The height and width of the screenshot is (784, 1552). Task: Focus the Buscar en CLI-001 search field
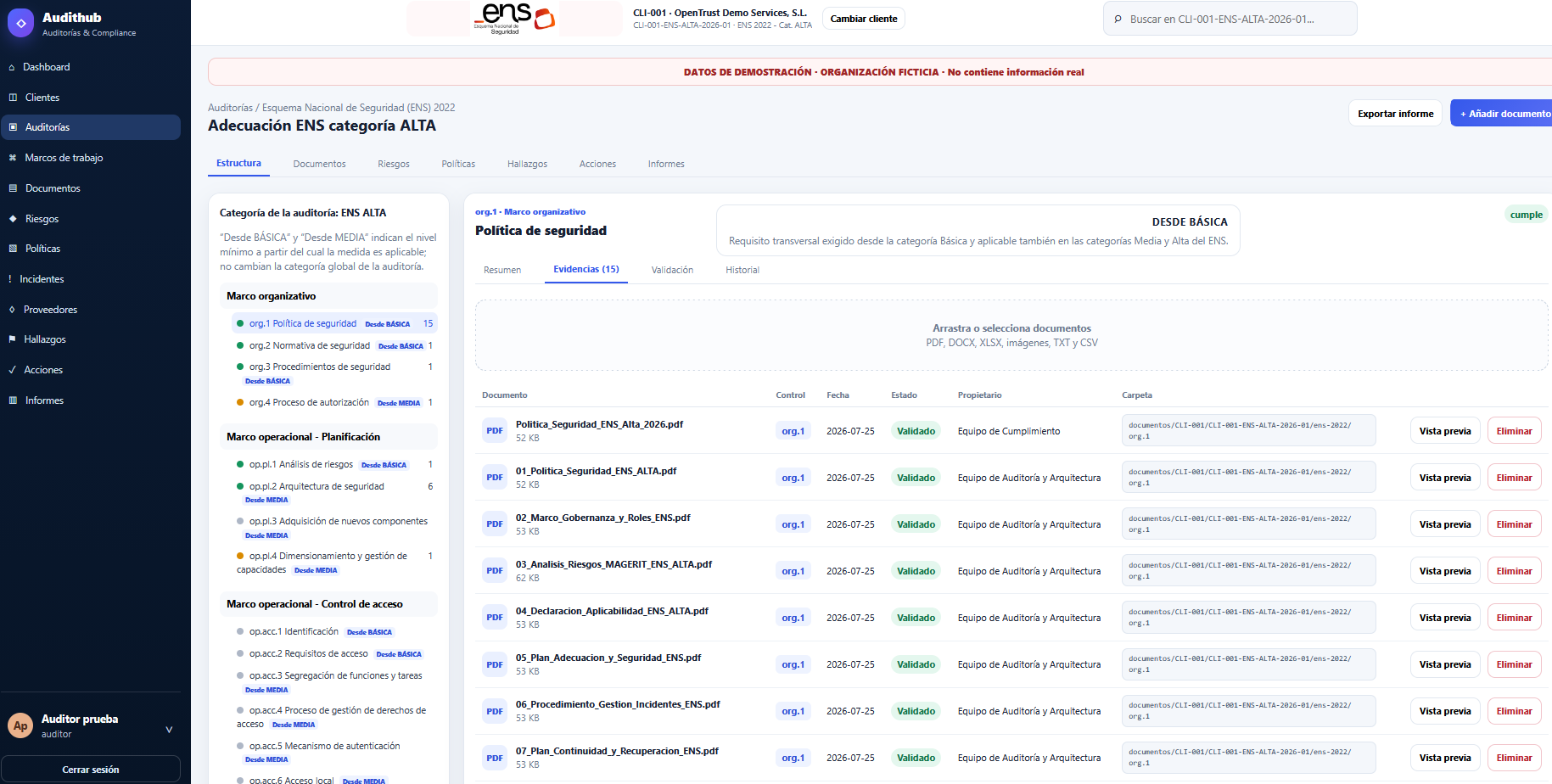coord(1230,19)
